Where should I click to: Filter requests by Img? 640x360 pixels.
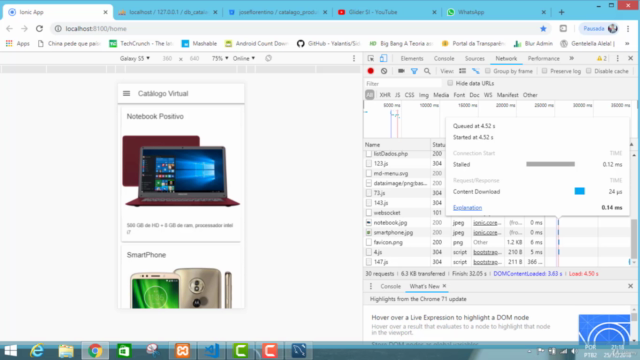(x=423, y=95)
